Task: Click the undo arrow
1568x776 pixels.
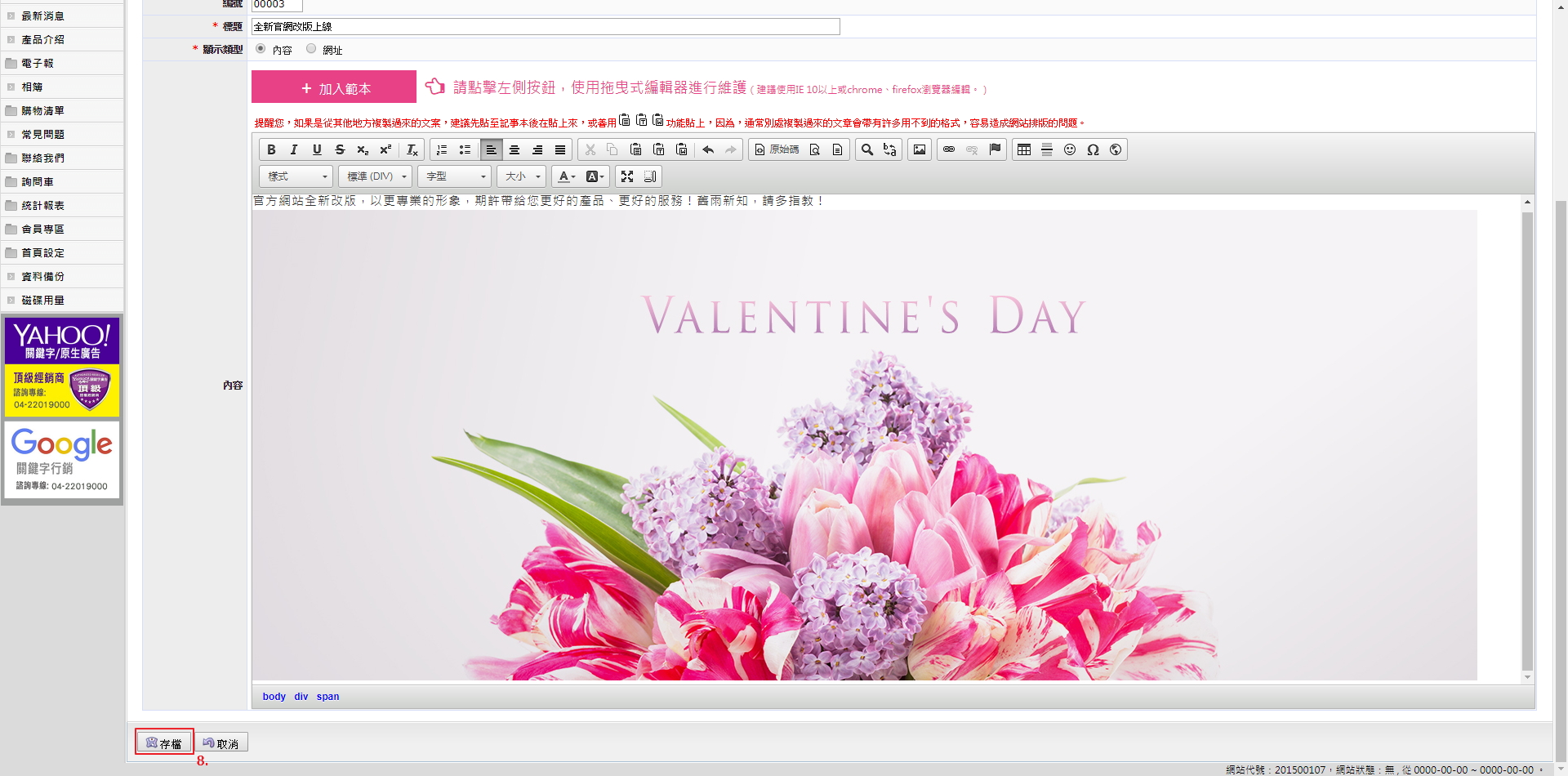Action: click(x=708, y=149)
